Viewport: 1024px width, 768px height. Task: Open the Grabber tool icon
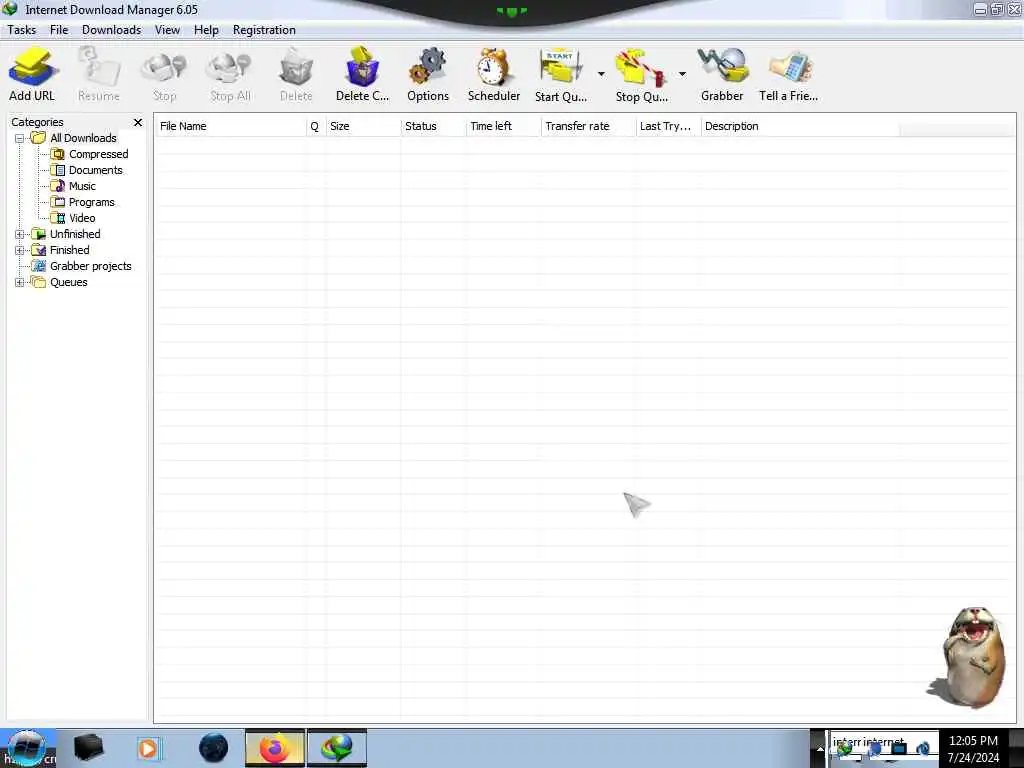coord(722,67)
